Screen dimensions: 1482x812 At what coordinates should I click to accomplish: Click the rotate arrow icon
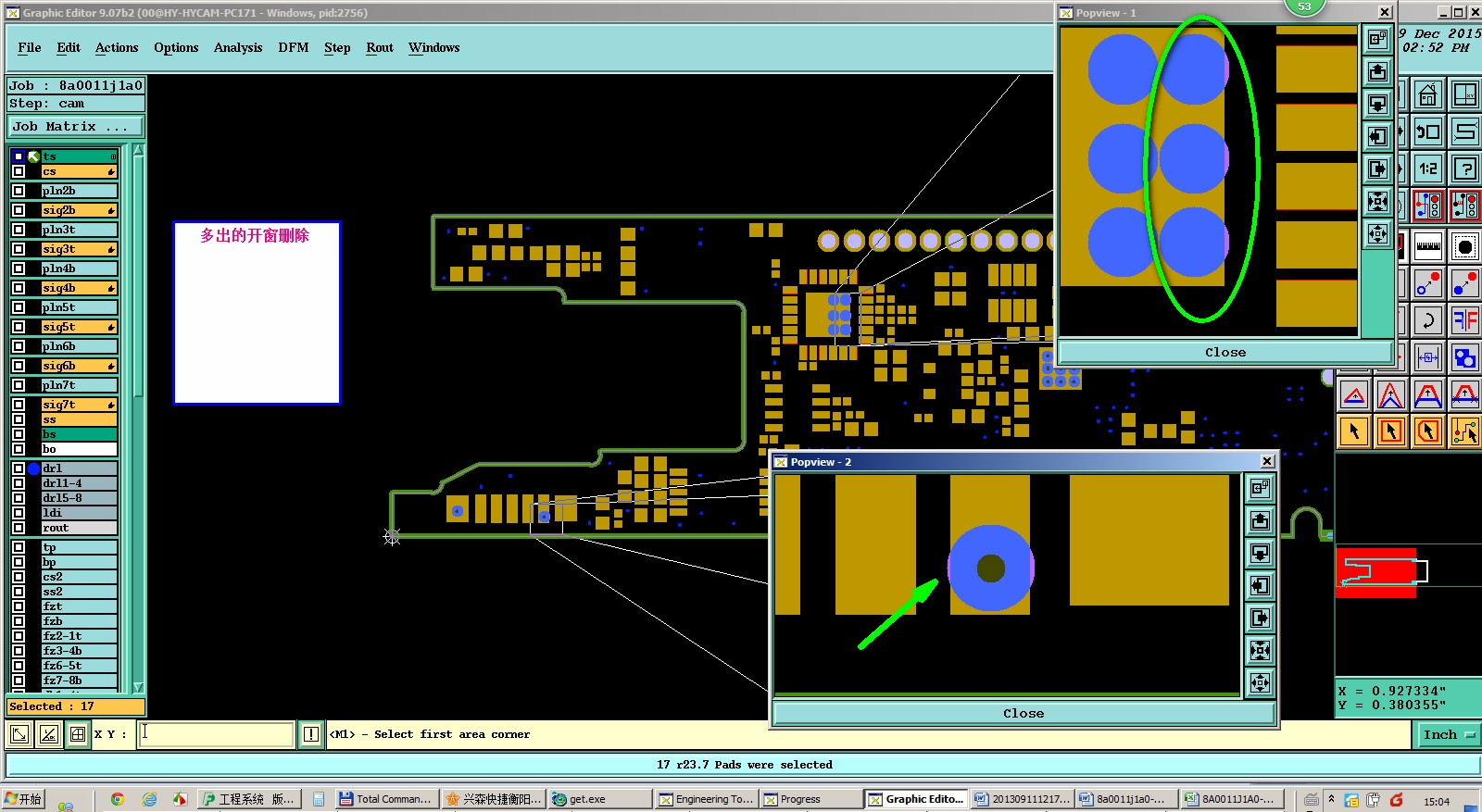1428,320
